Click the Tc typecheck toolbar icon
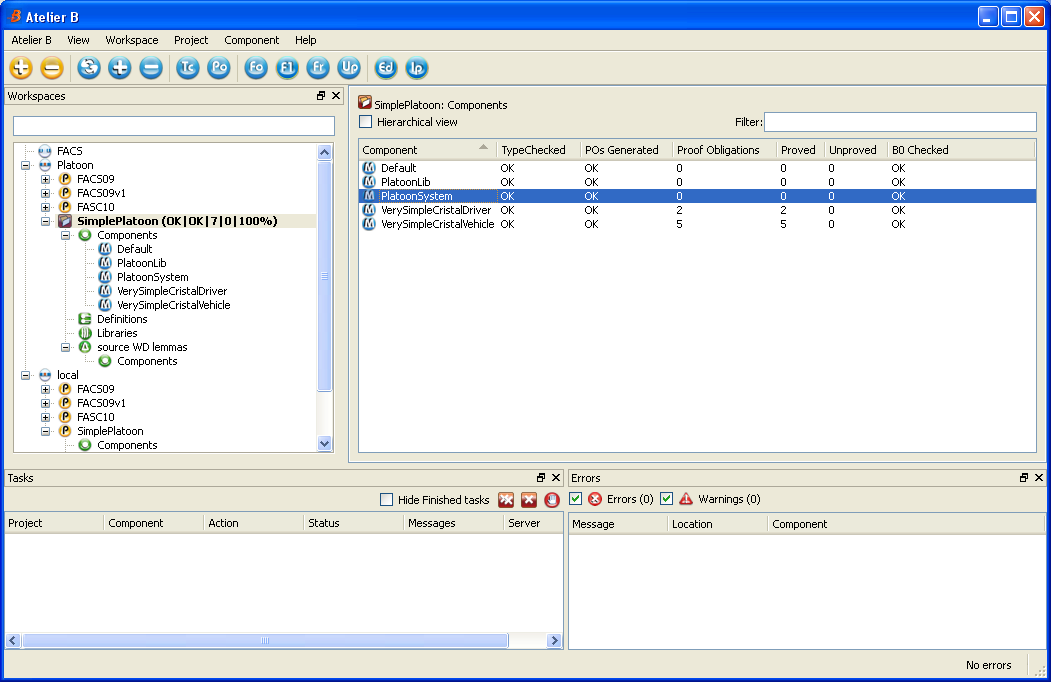The height and width of the screenshot is (682, 1051). (x=187, y=68)
